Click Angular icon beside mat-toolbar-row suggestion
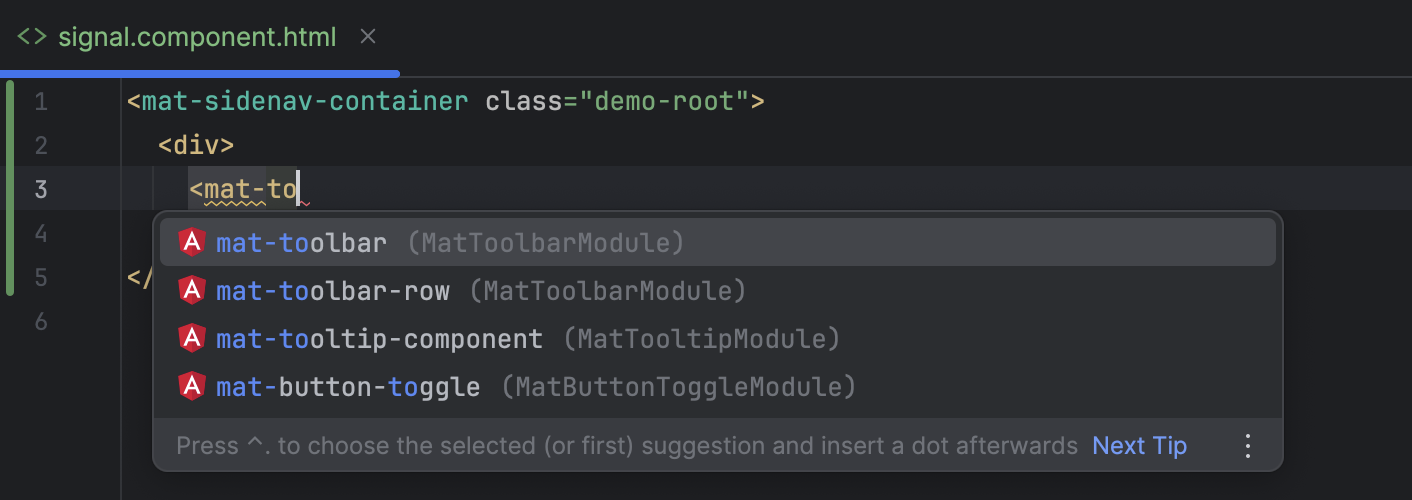Viewport: 1412px width, 500px height. coord(191,291)
